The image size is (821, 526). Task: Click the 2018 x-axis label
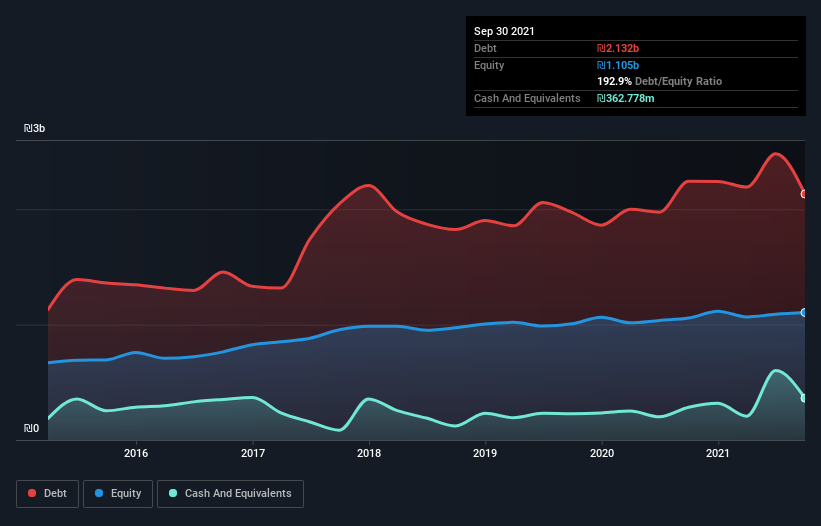pos(369,453)
